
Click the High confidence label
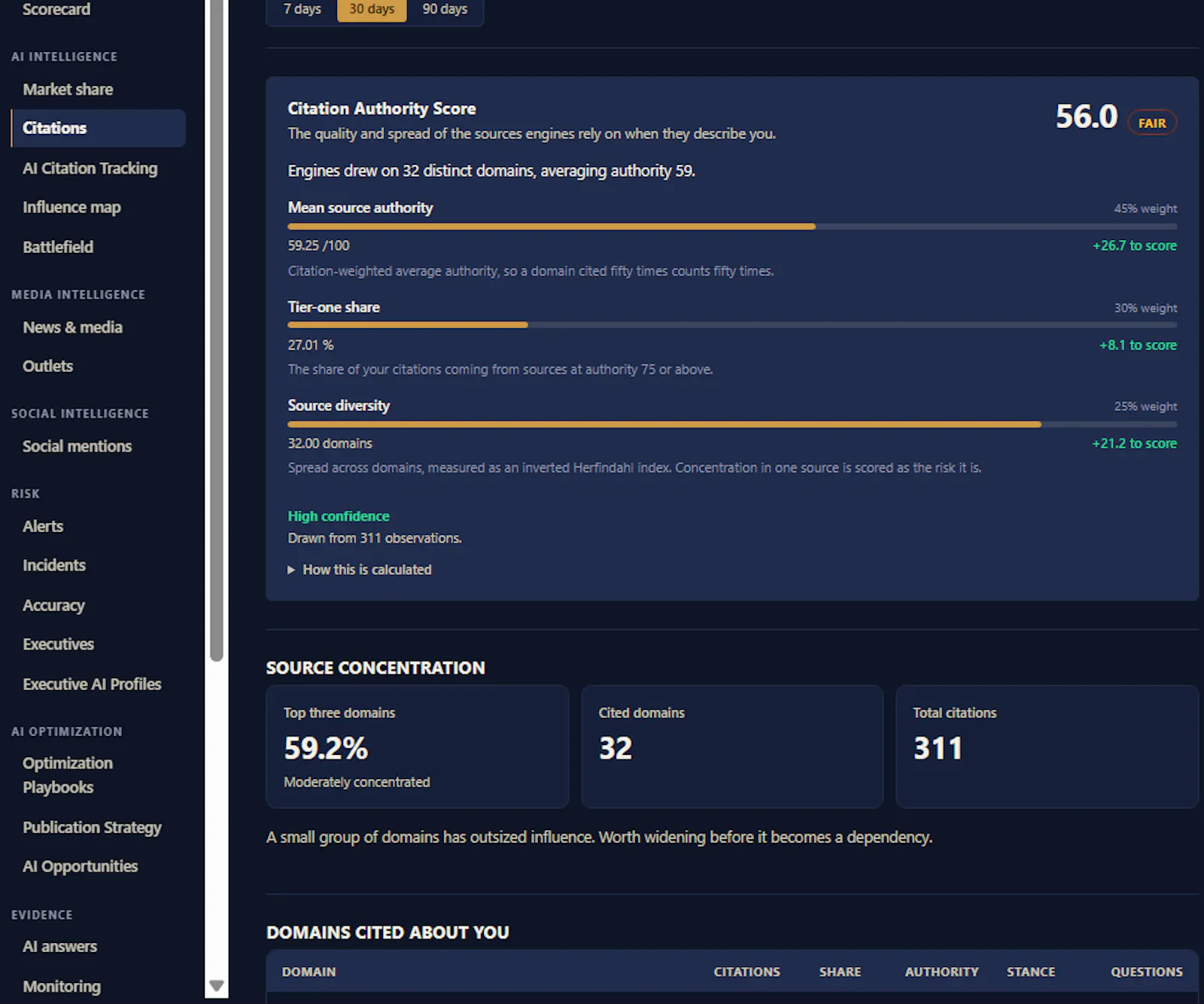point(339,516)
